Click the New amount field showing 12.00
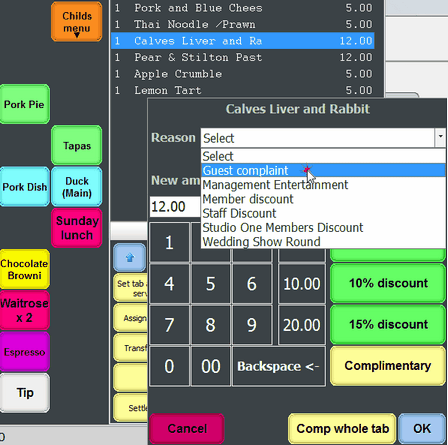 click(x=175, y=207)
